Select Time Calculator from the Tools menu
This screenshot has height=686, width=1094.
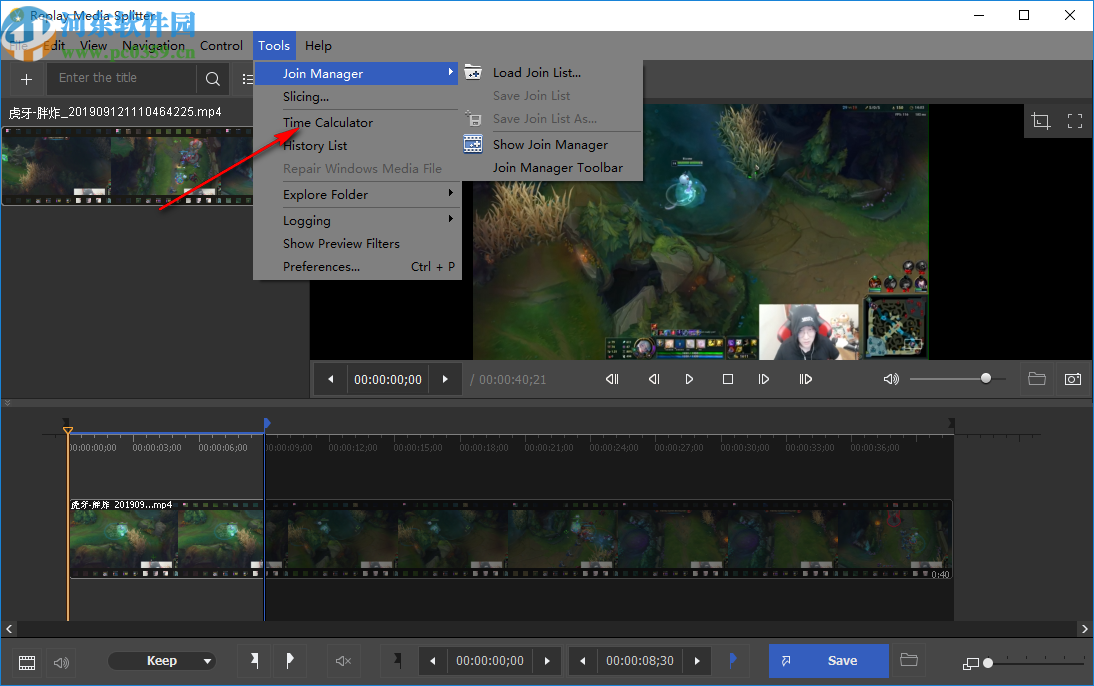330,122
